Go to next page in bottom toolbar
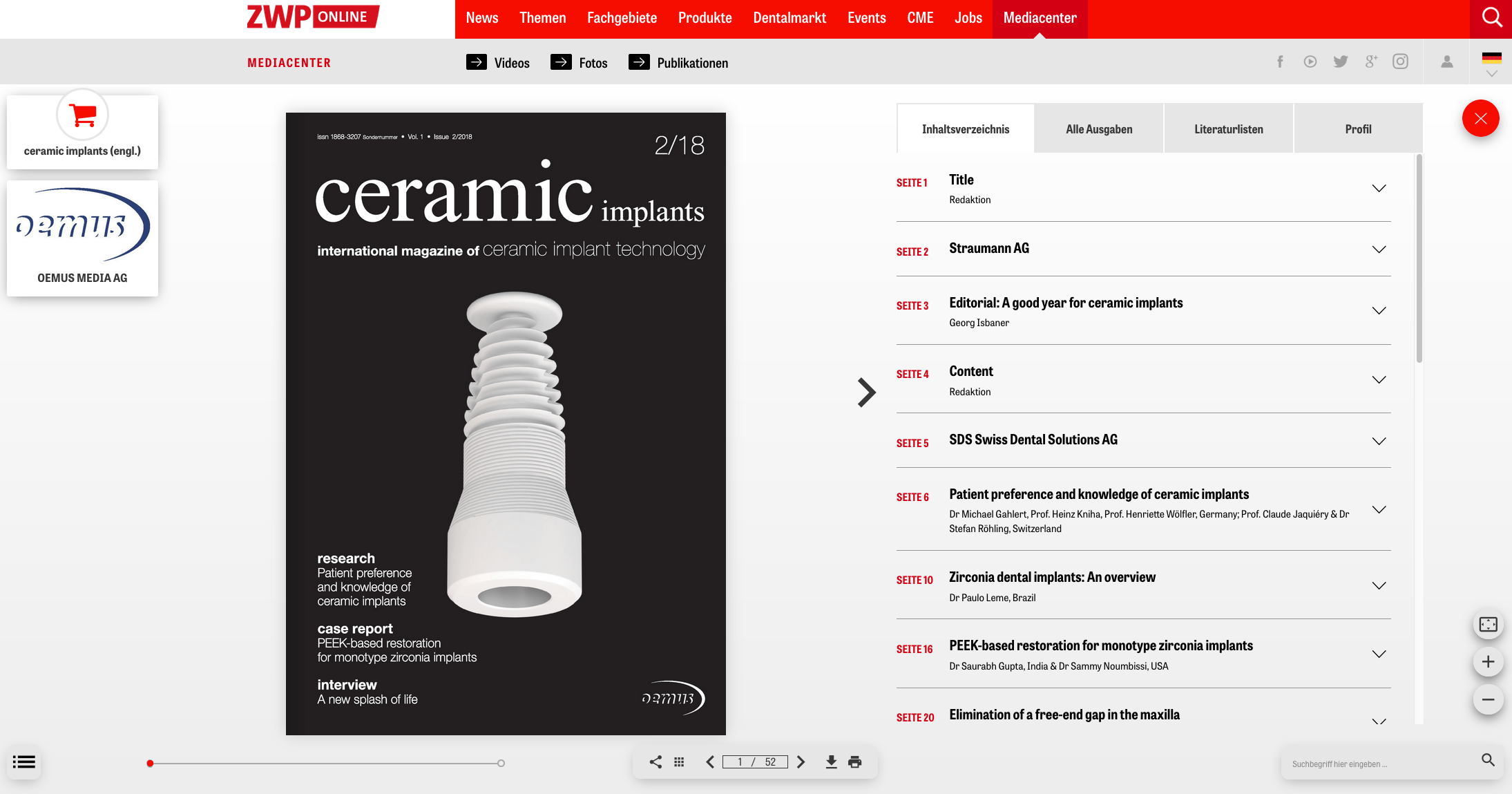This screenshot has height=794, width=1512. click(x=801, y=762)
